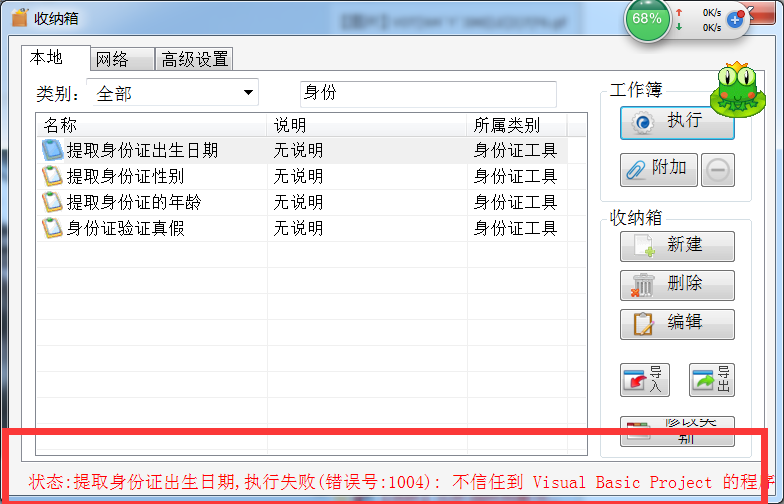784x504 pixels.
Task: Open the 类别 category dropdown
Action: point(173,94)
